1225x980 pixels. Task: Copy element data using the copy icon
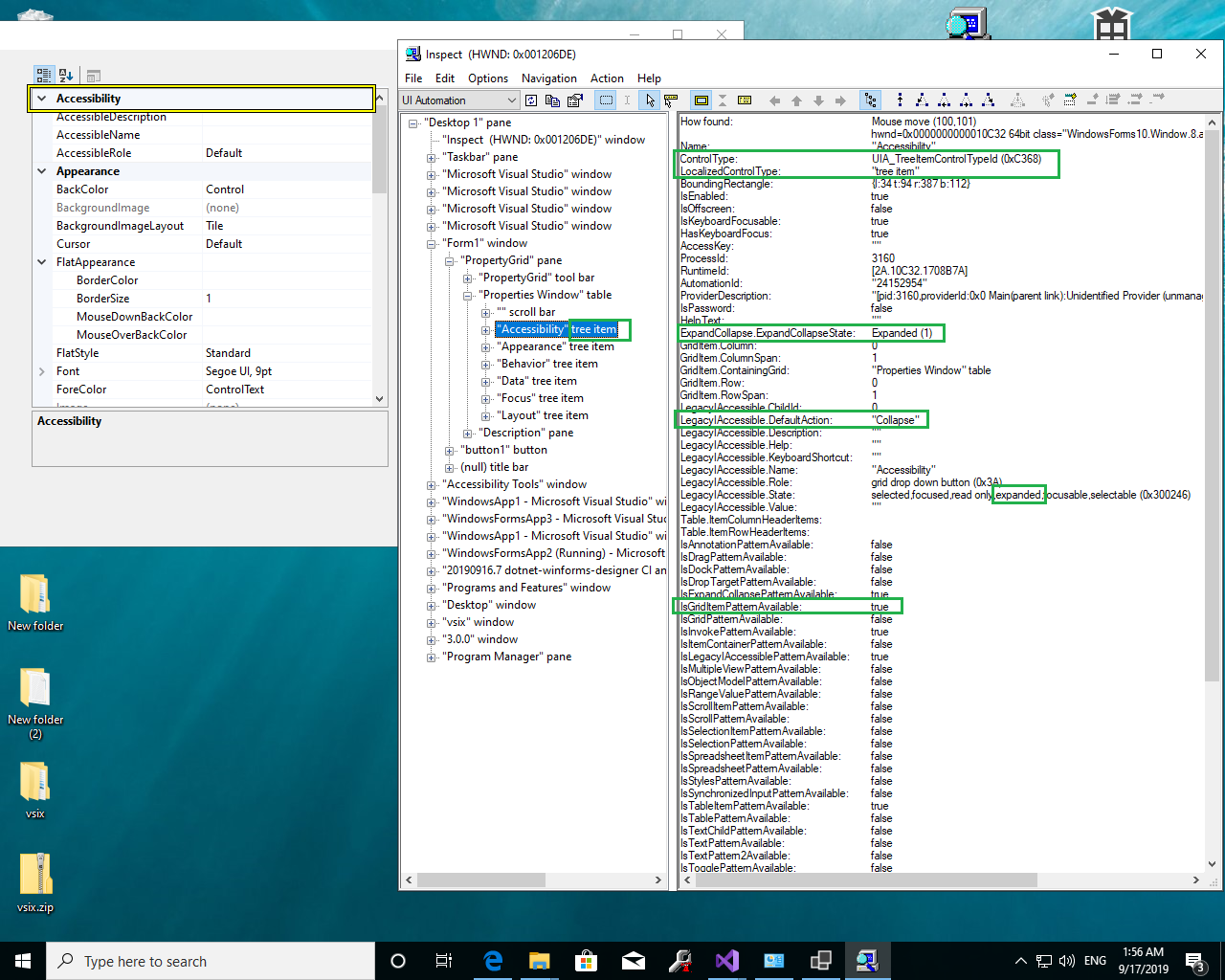coord(552,100)
